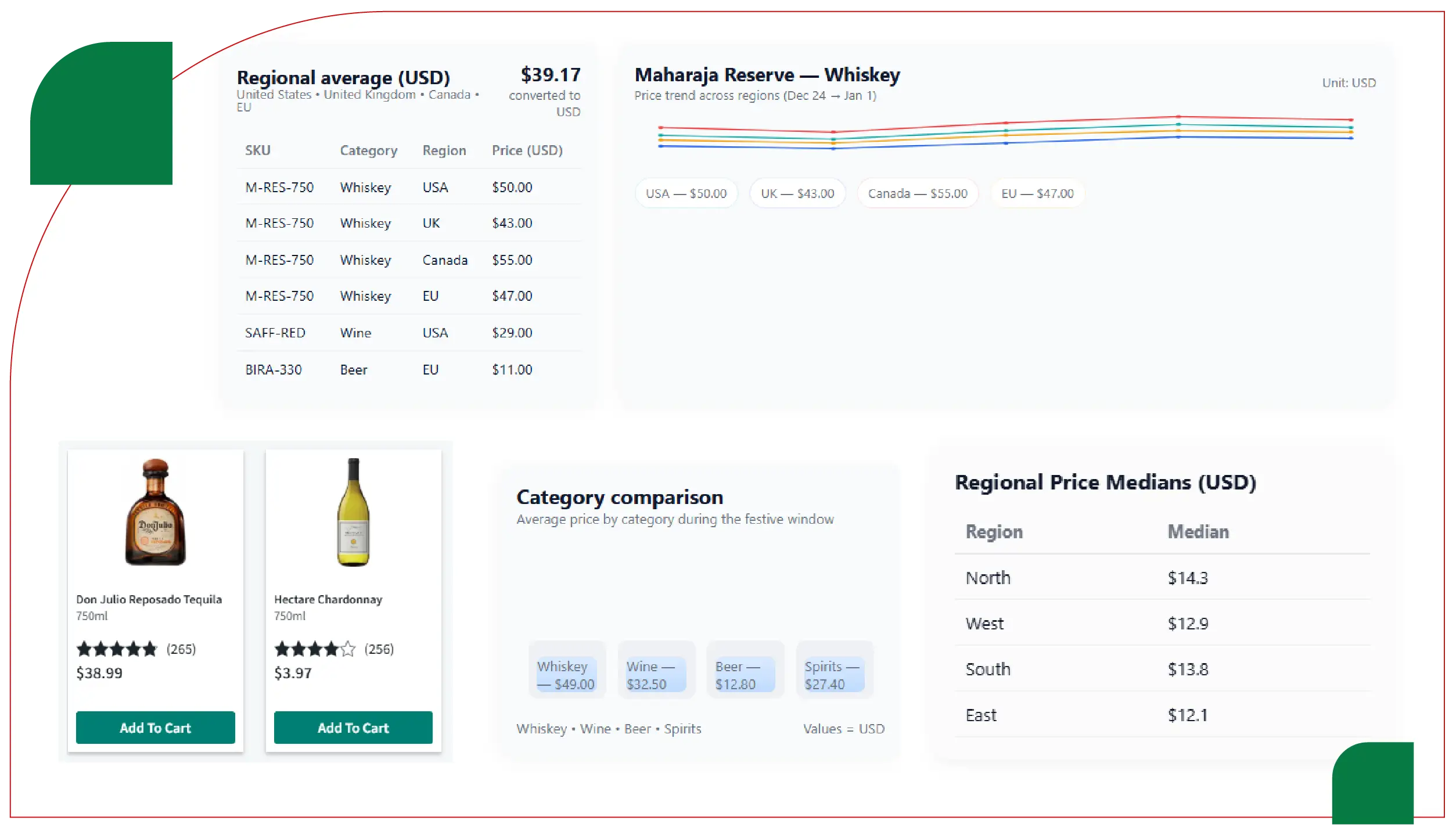Open the Don Julio Reposado Tequila title link
This screenshot has width=1456, height=828.
149,599
